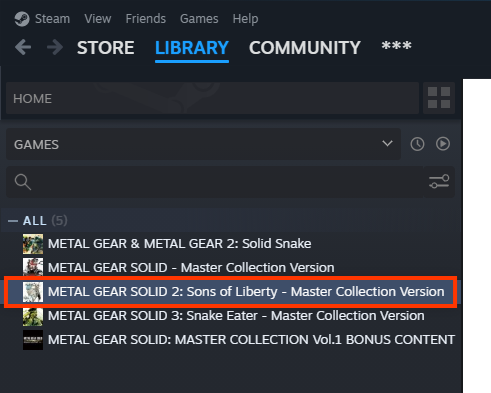Click BONUS CONTENT black thumbnail icon
The image size is (491, 393).
(33, 340)
